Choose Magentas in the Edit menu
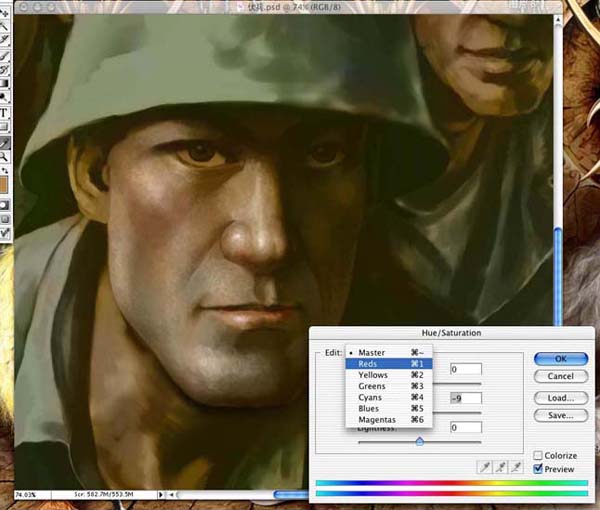Screen dimensions: 600x510 (389, 420)
